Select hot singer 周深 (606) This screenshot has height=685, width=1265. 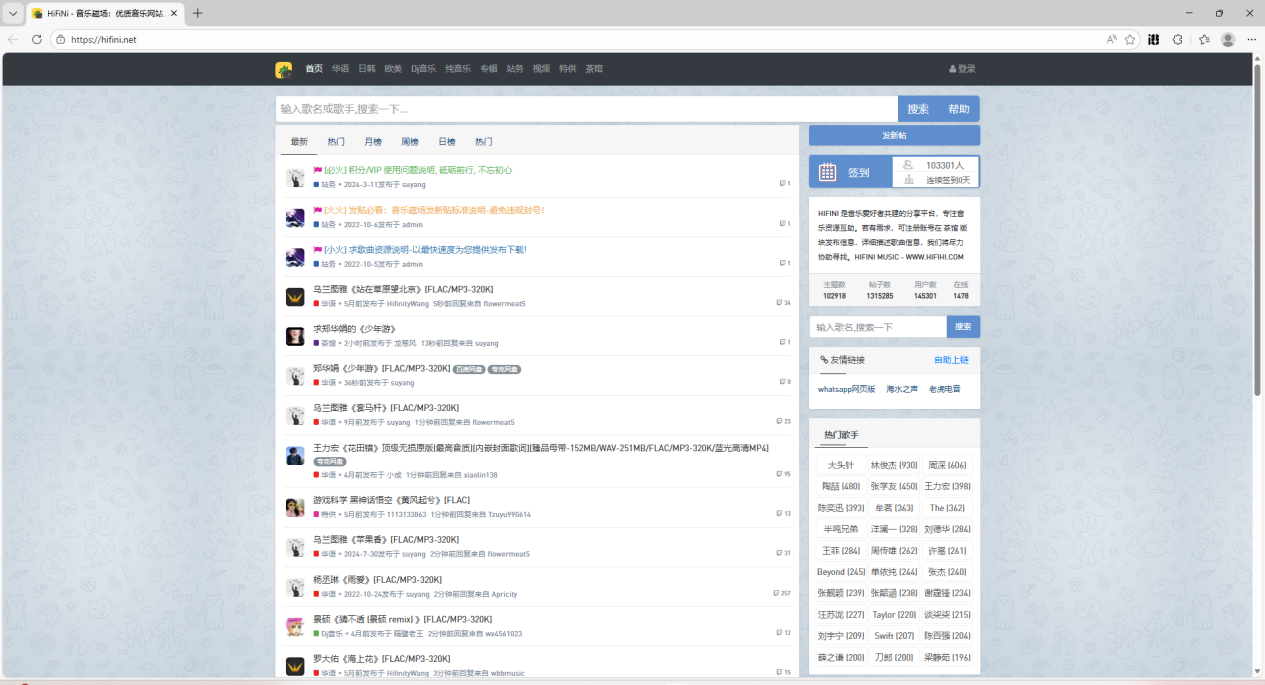[947, 465]
